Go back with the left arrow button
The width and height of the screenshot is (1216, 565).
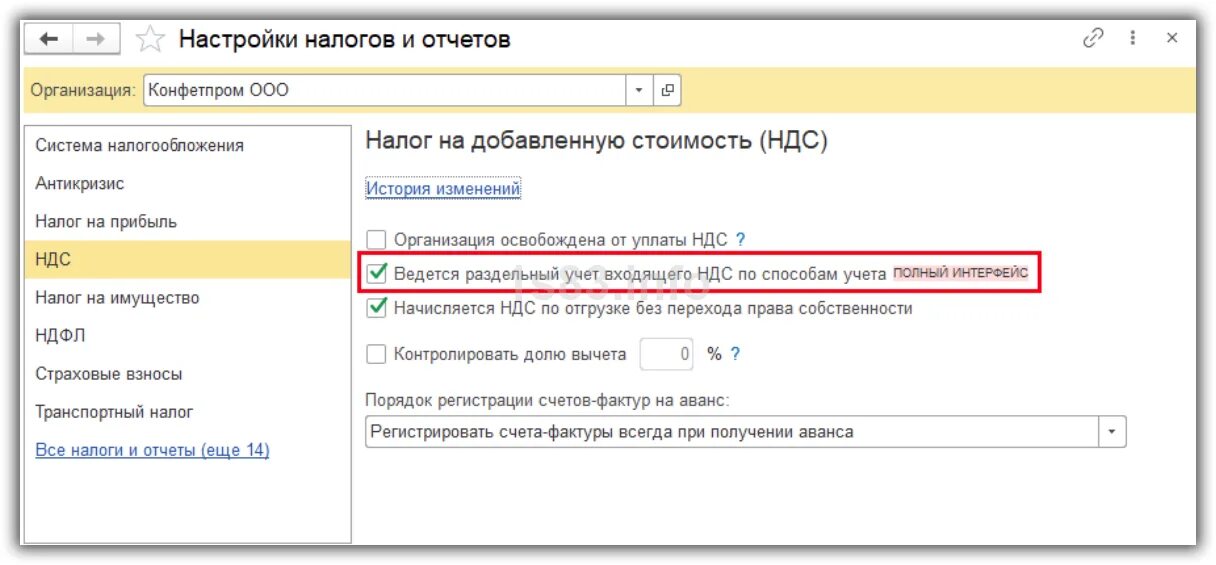48,39
